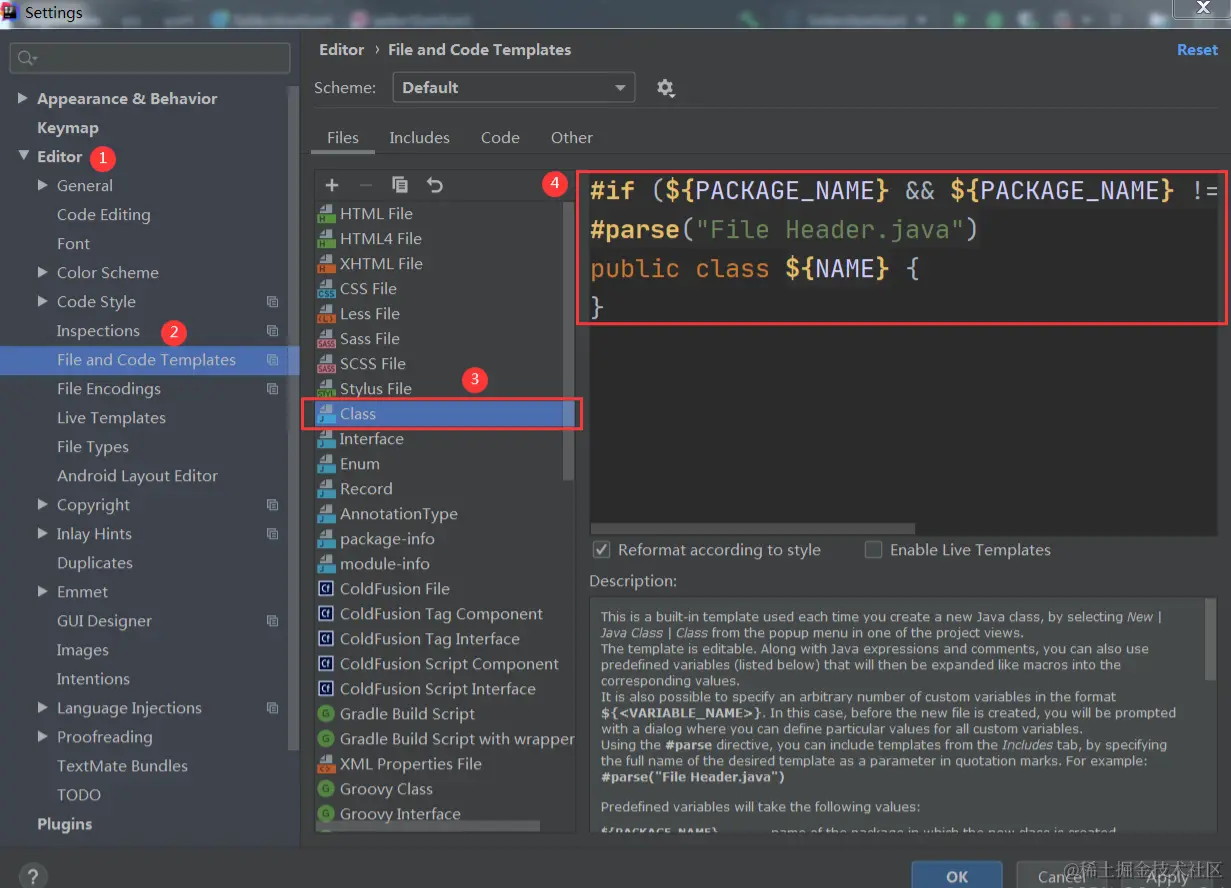
Task: Click the remove template minus icon
Action: [x=365, y=185]
